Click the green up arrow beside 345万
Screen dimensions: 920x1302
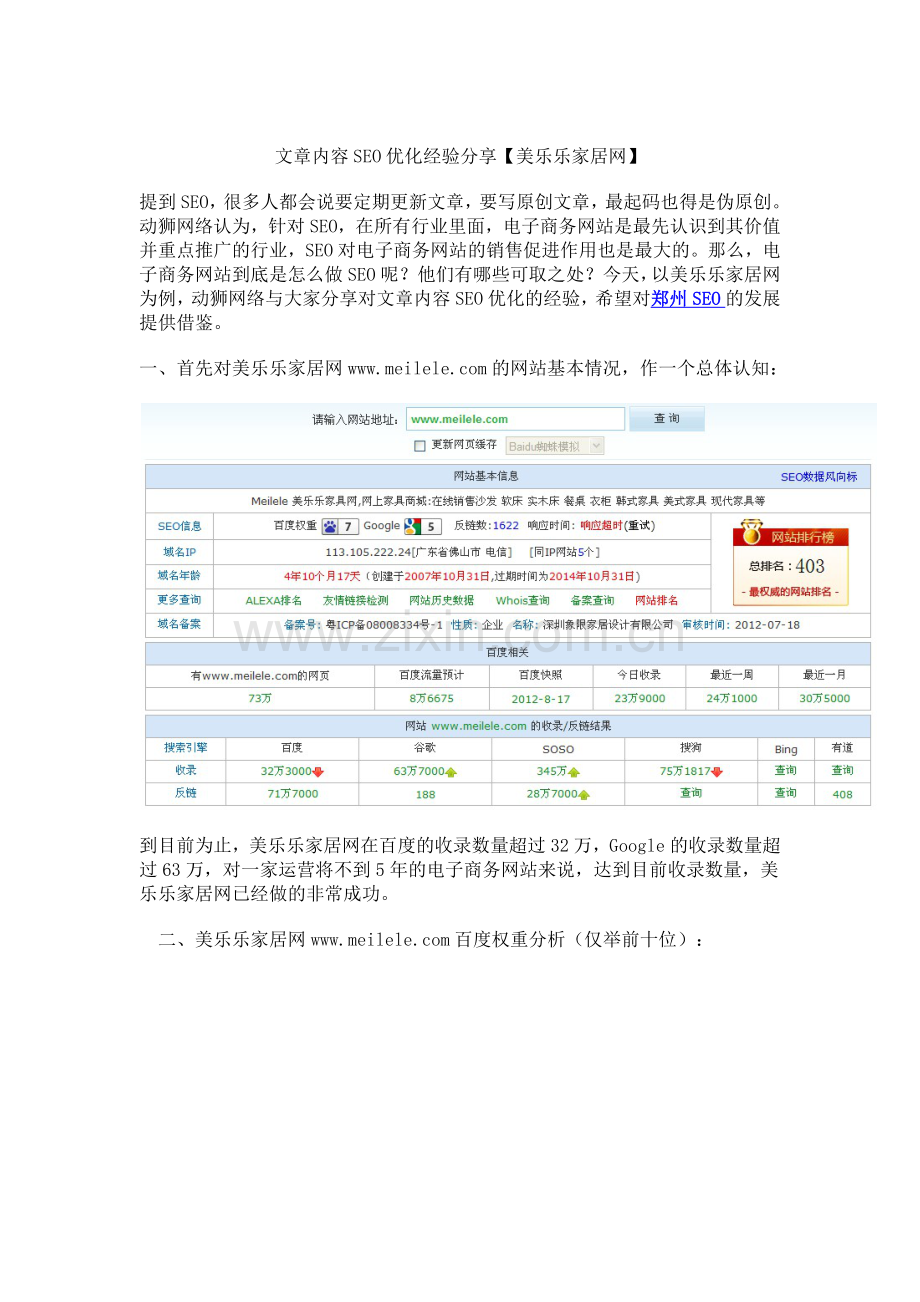pyautogui.click(x=574, y=772)
